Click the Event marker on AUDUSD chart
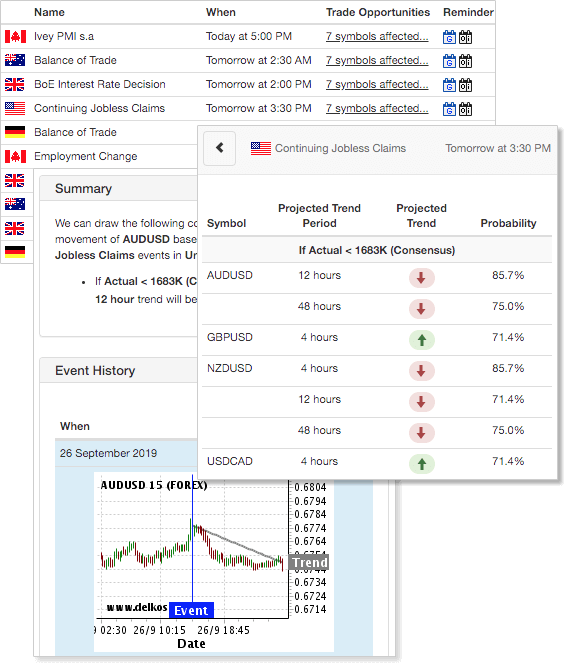The image size is (564, 663). coord(191,610)
